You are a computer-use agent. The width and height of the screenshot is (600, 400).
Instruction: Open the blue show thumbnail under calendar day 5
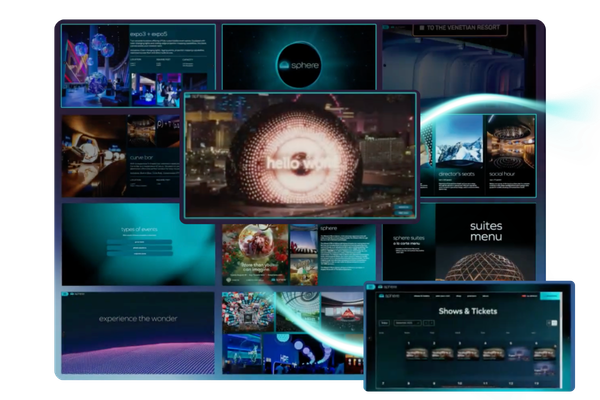pyautogui.click(x=519, y=354)
